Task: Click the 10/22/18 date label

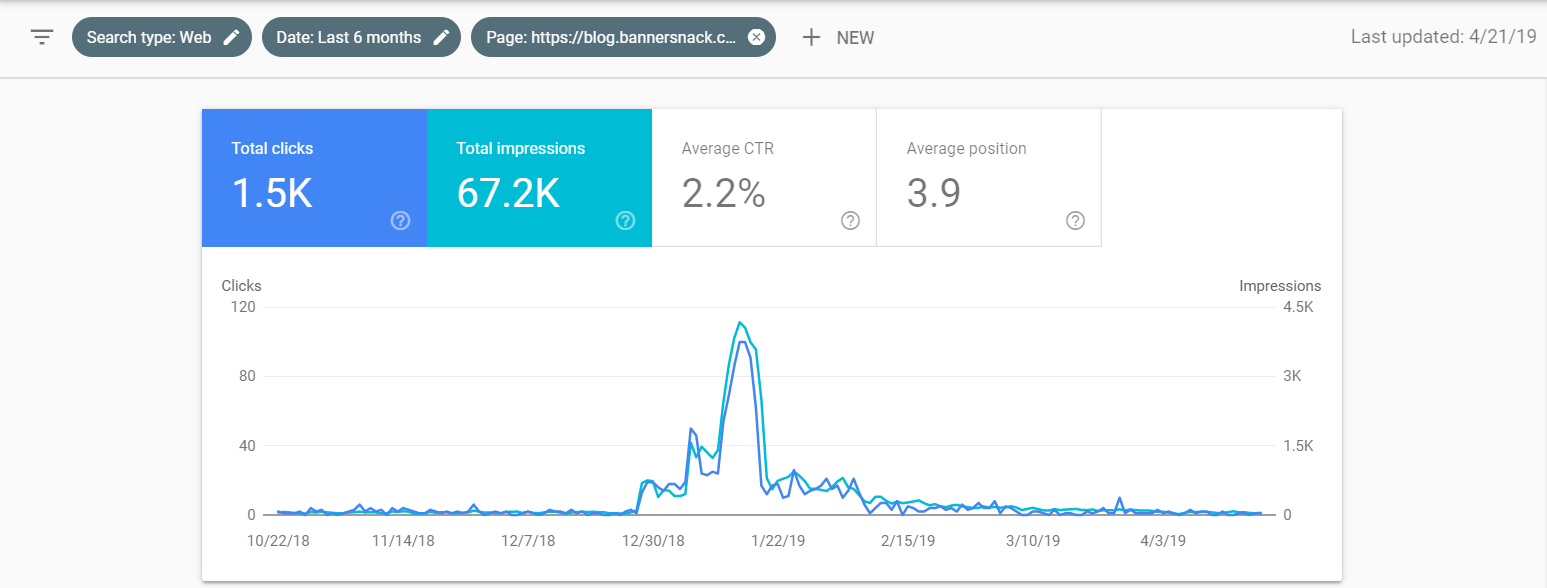Action: point(278,540)
